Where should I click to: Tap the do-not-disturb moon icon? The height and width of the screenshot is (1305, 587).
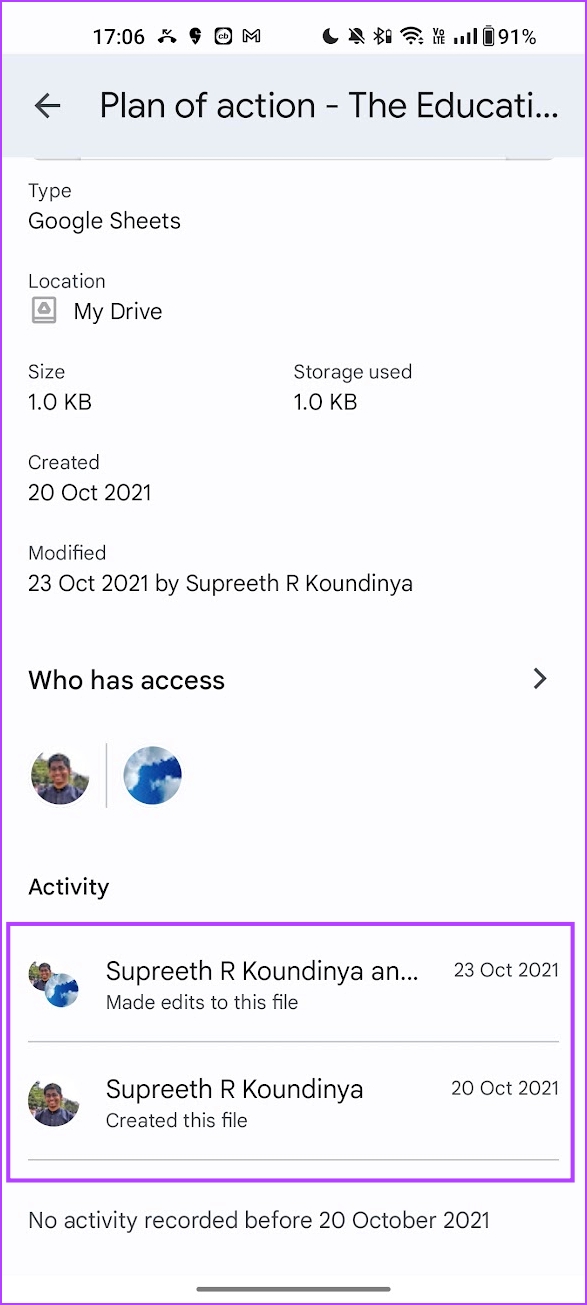click(x=331, y=37)
